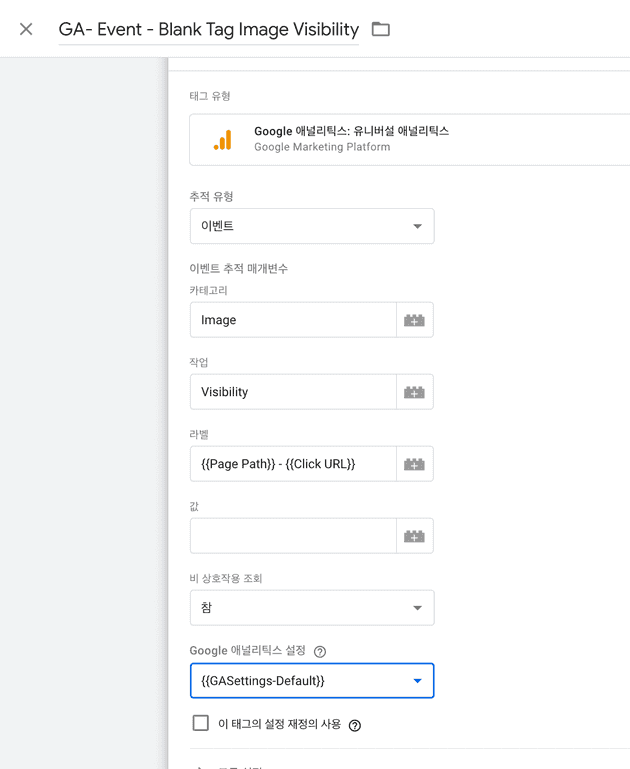Show help for 이 태그의 설정 재정의 사용
Screen dimensions: 630x769
click(x=355, y=725)
